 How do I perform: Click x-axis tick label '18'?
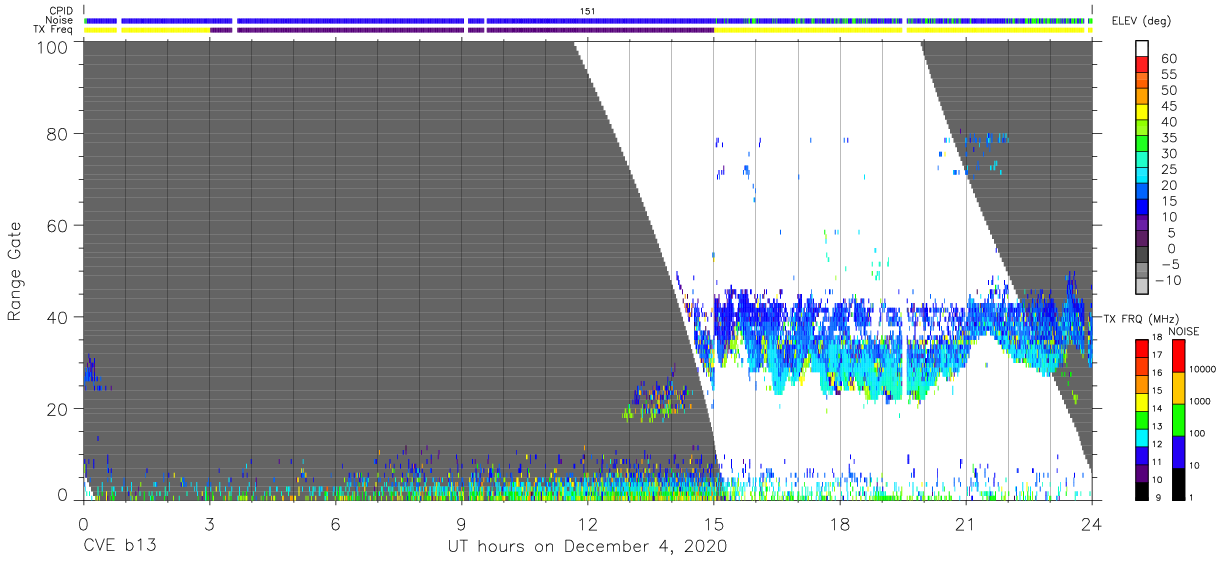(840, 524)
